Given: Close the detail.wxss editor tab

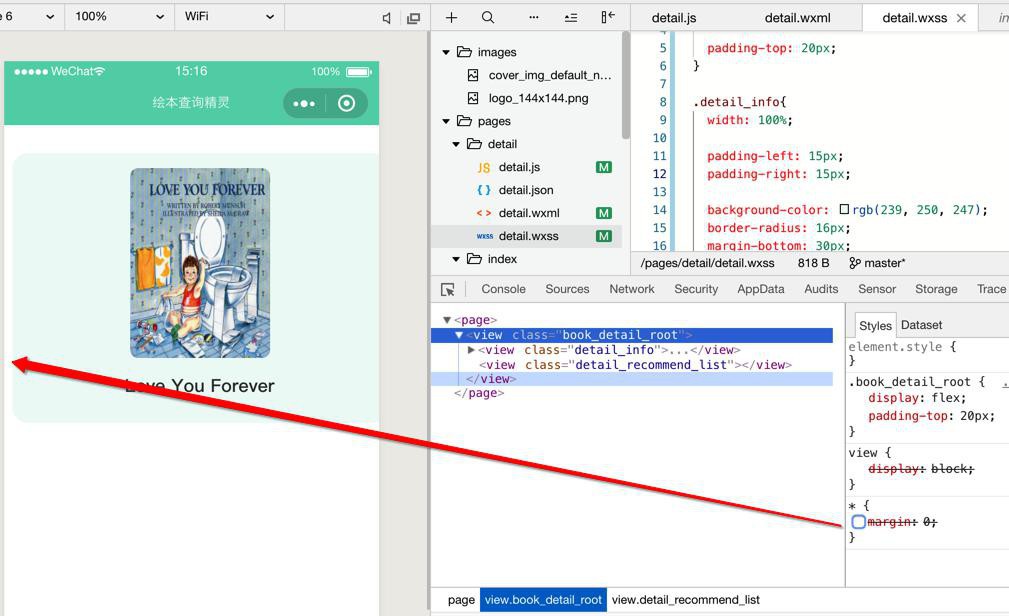Looking at the screenshot, I should [x=961, y=18].
